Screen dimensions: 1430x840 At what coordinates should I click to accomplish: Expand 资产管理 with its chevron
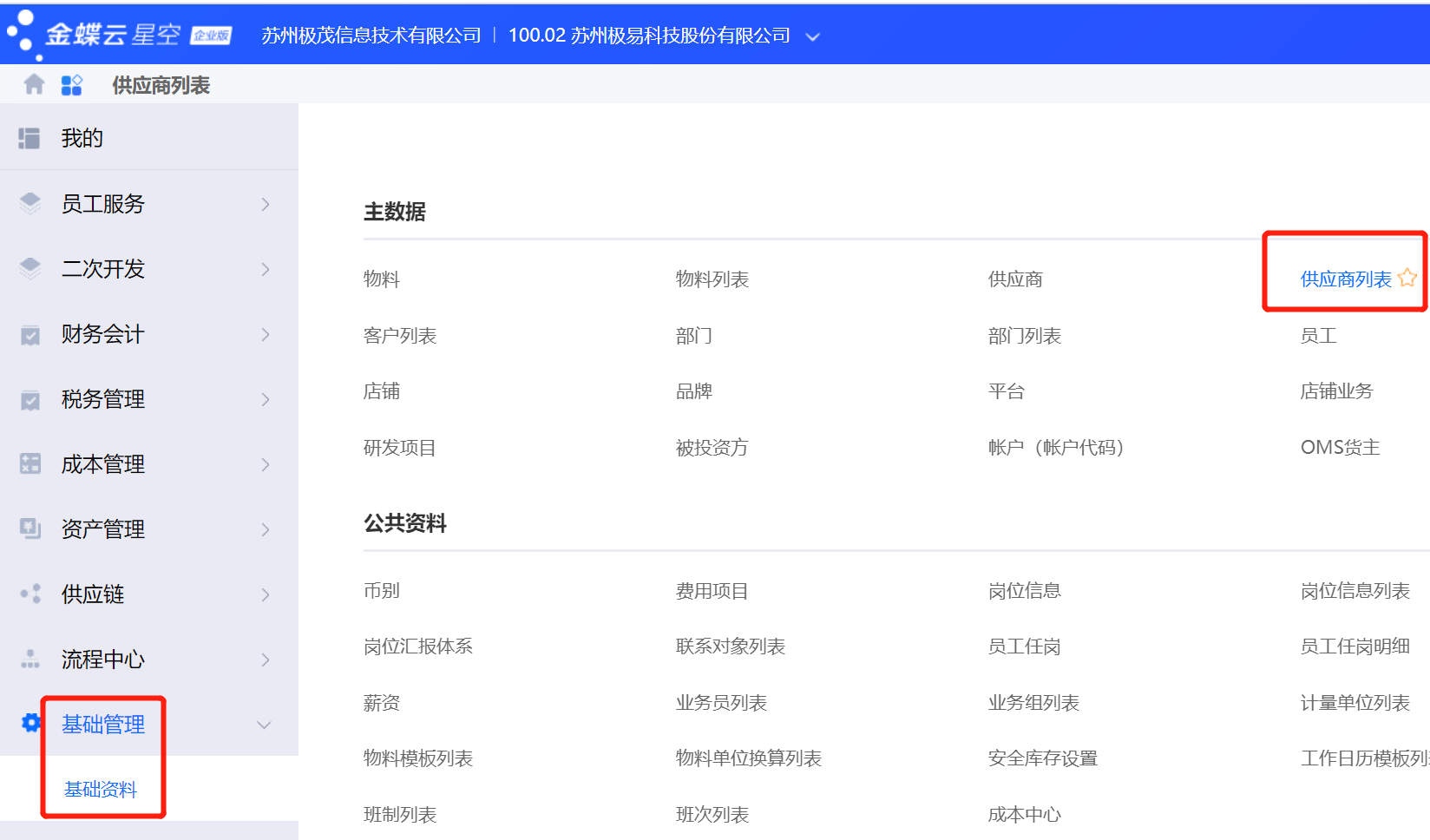click(266, 529)
